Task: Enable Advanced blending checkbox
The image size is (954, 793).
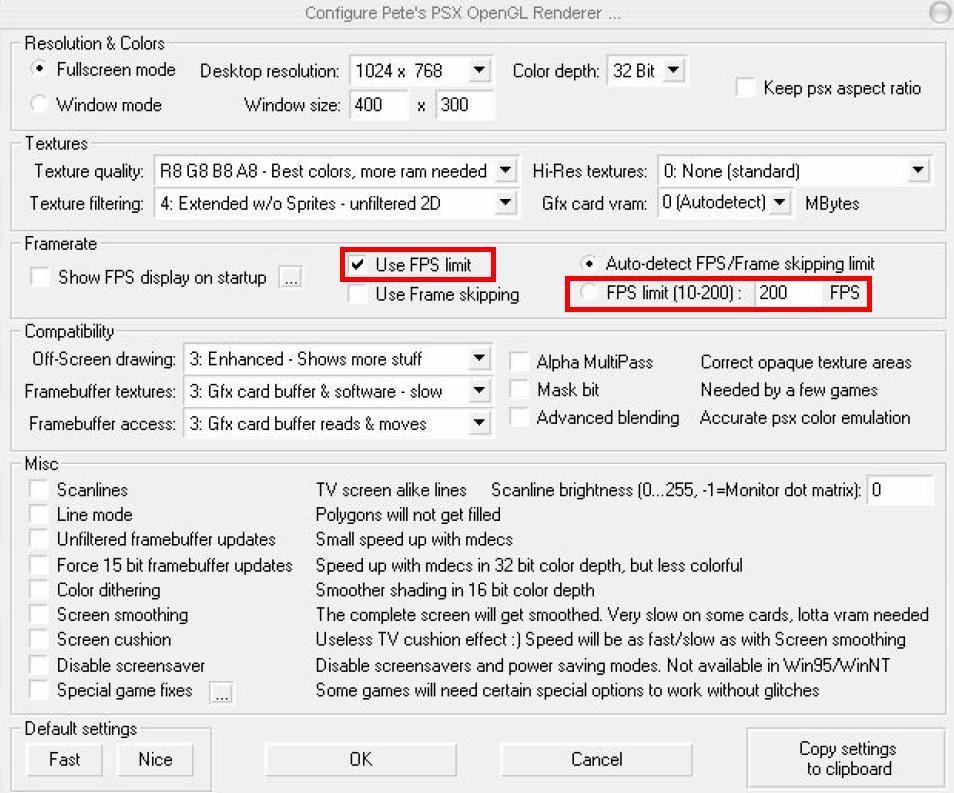Action: tap(519, 417)
